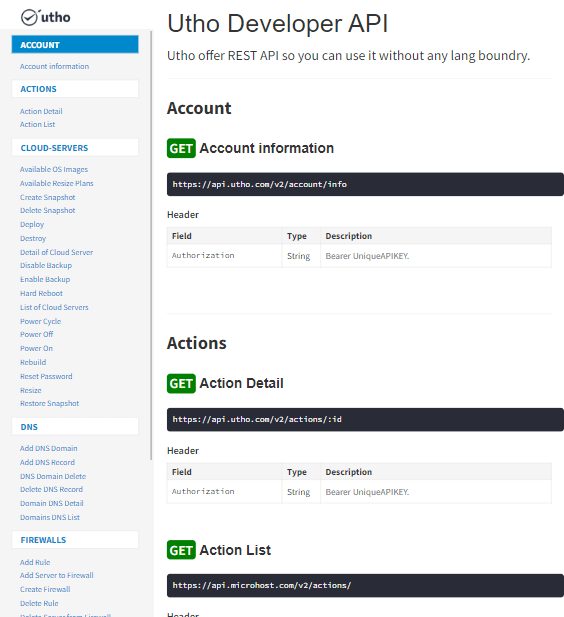This screenshot has height=617, width=564.
Task: Select the ACCOUNT sidebar section header
Action: 75,44
